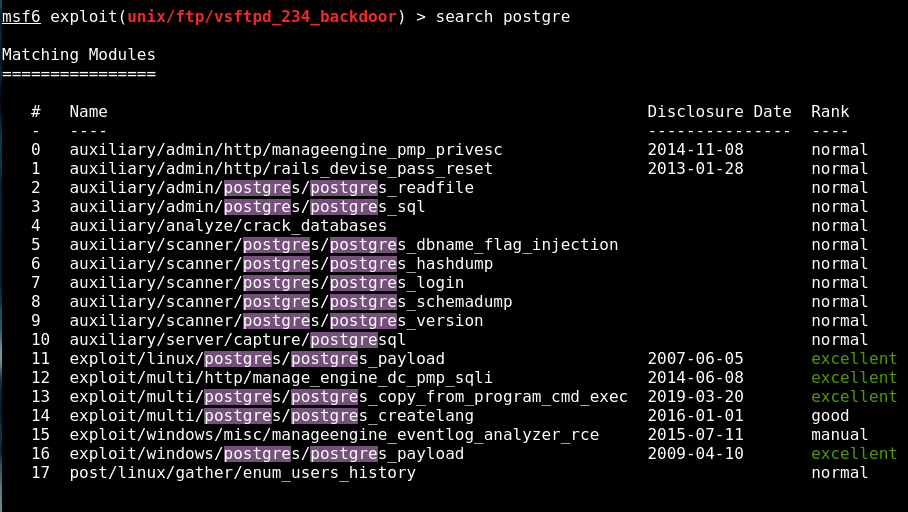Click the Matching Modules heading
The width and height of the screenshot is (908, 512).
pyautogui.click(x=79, y=55)
